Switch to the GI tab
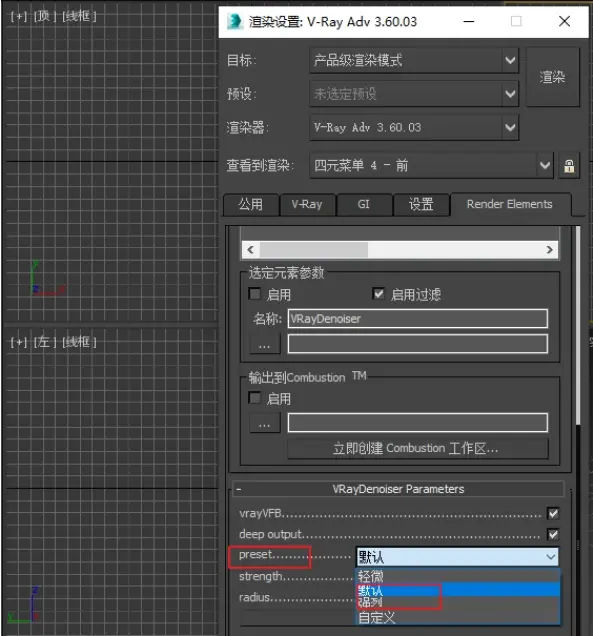 pyautogui.click(x=364, y=204)
